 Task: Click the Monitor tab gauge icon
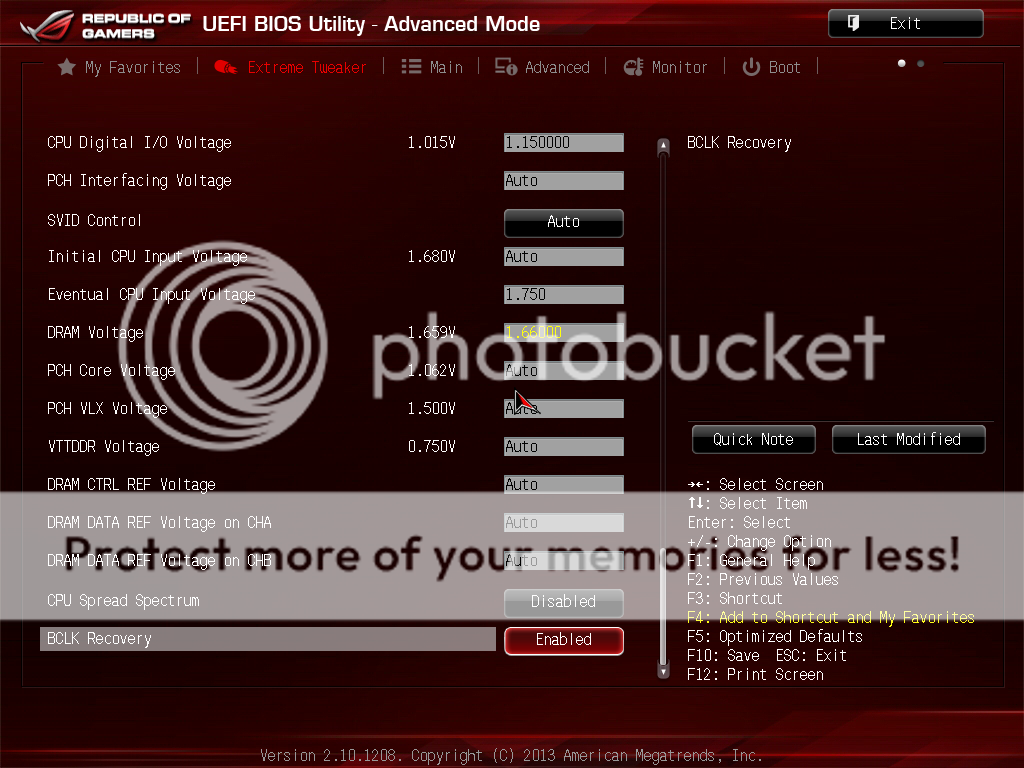tap(633, 67)
